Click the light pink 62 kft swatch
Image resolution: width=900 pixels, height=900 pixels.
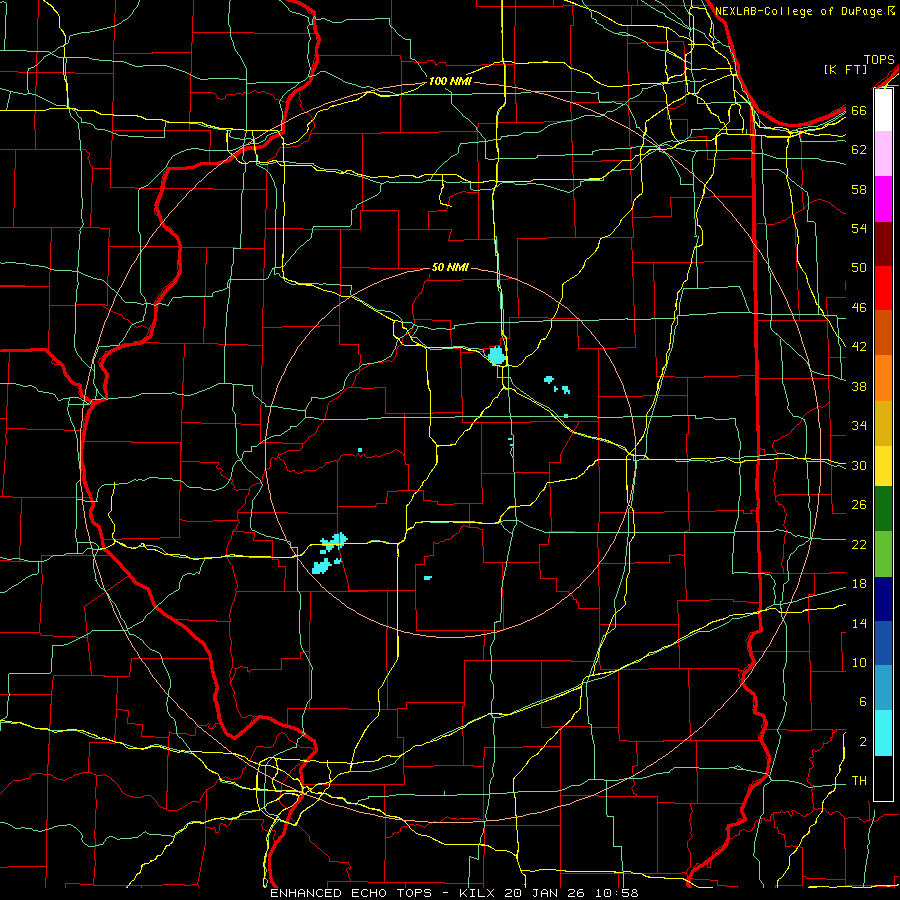click(883, 154)
